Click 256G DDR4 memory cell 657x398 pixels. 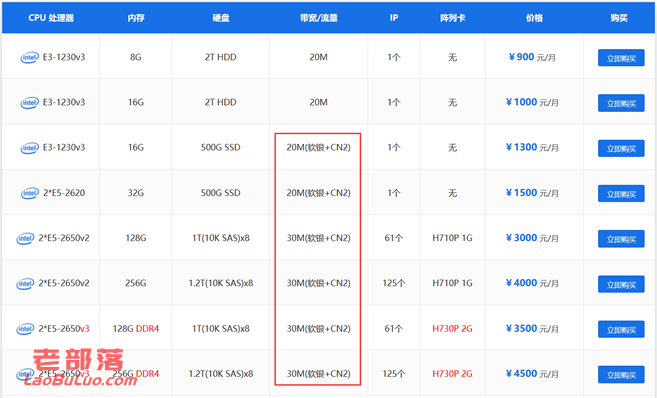136,374
